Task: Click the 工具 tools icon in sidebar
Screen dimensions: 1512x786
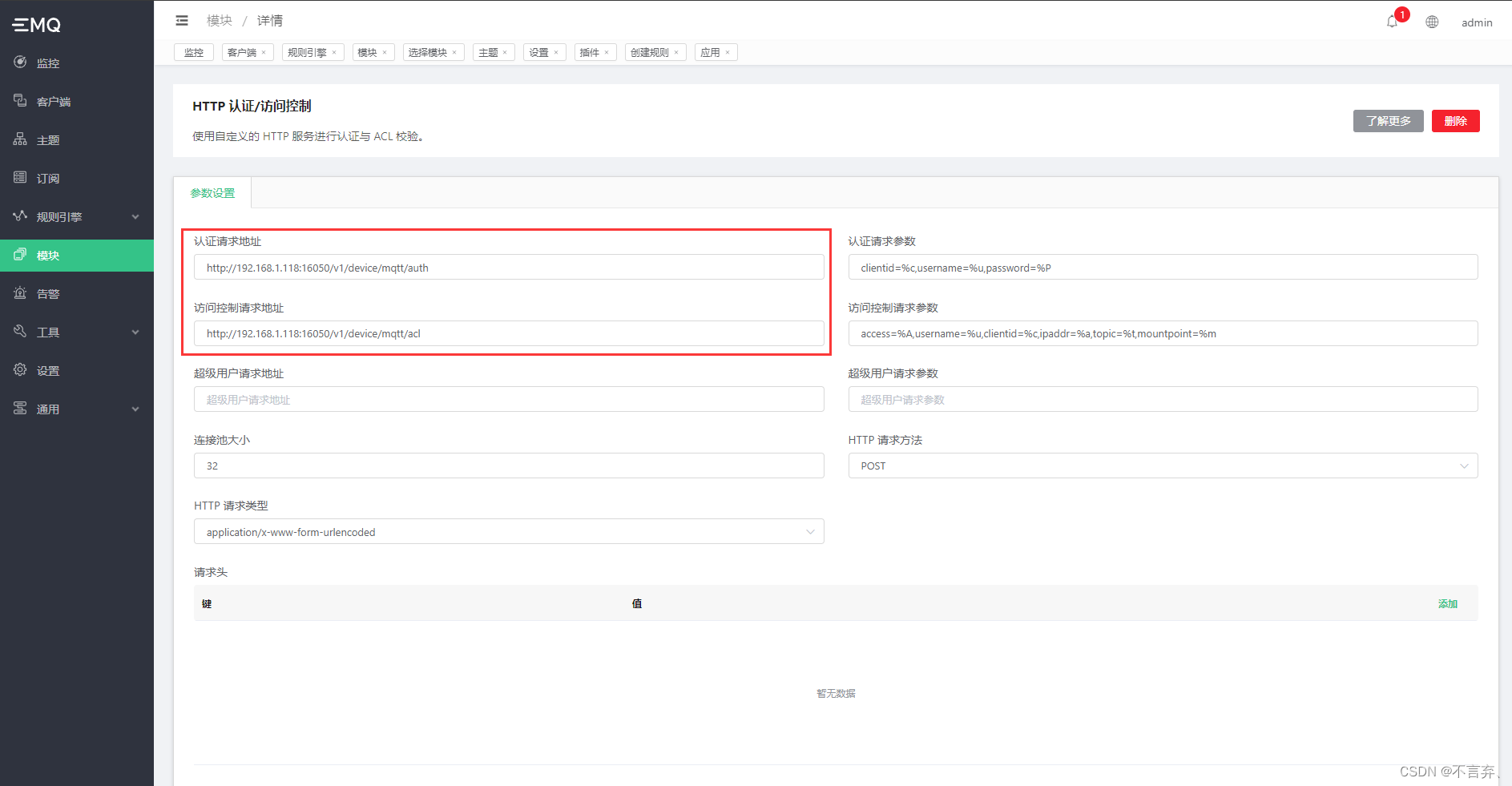Action: [x=20, y=331]
